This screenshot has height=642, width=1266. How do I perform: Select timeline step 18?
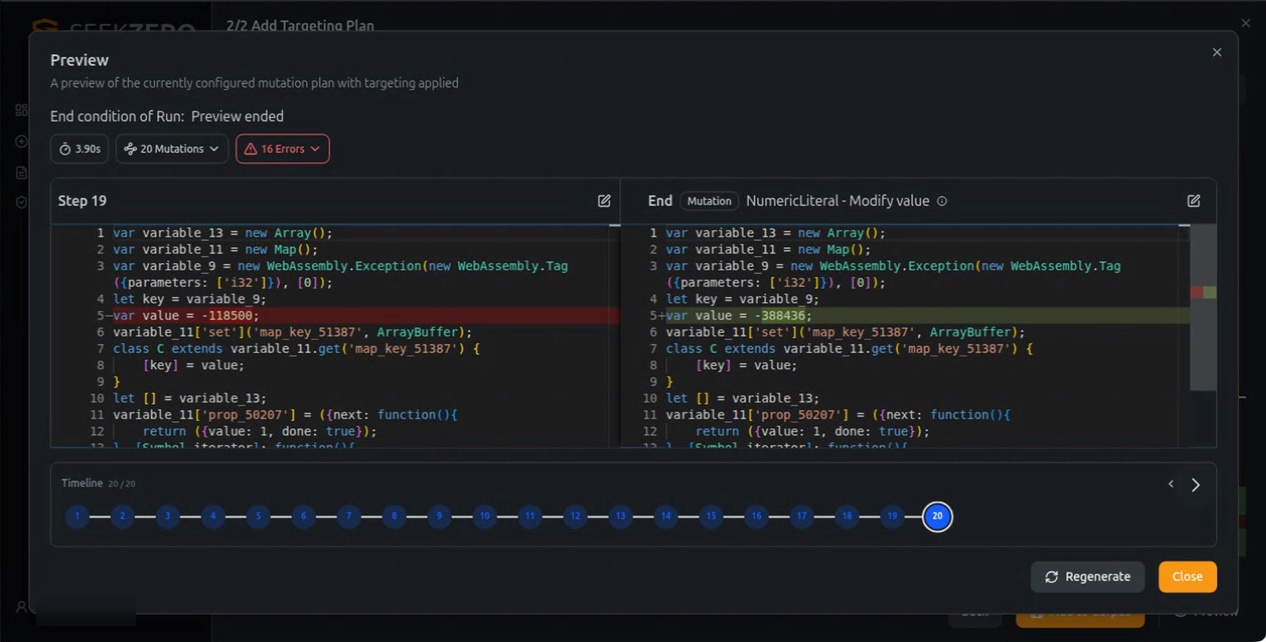(847, 517)
